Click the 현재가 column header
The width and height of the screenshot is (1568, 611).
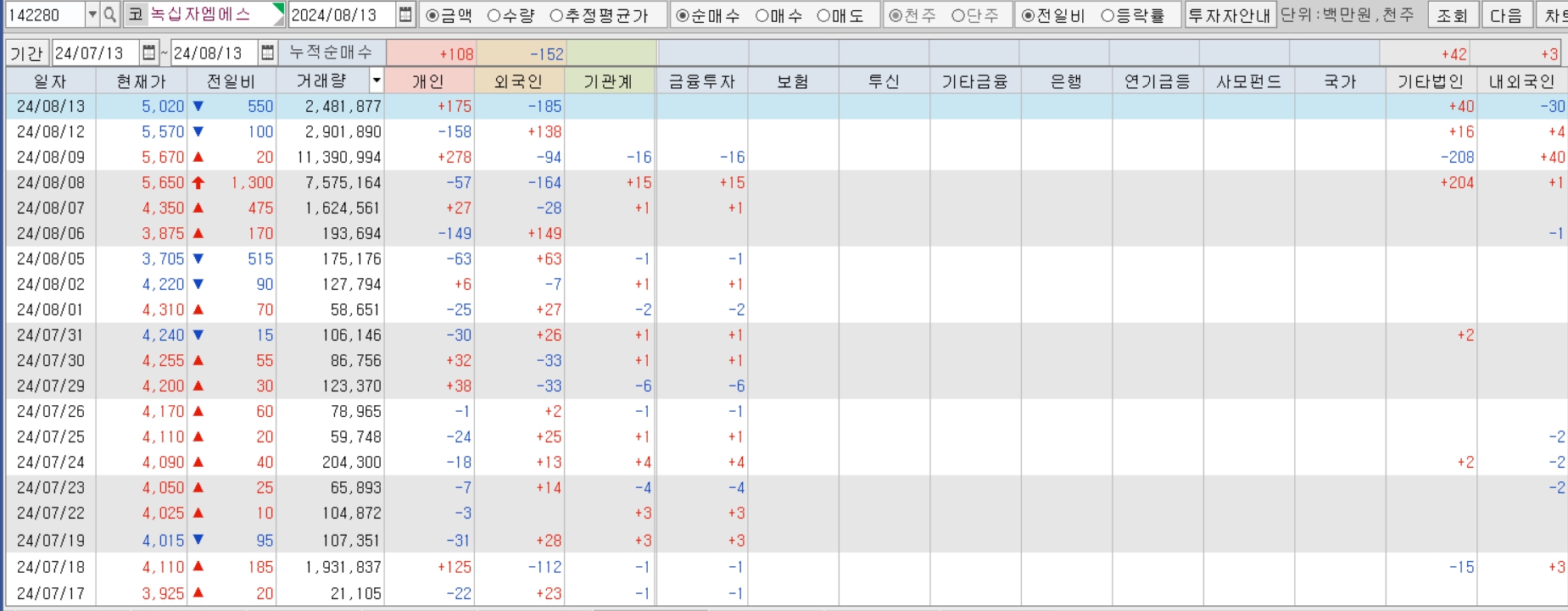(142, 81)
